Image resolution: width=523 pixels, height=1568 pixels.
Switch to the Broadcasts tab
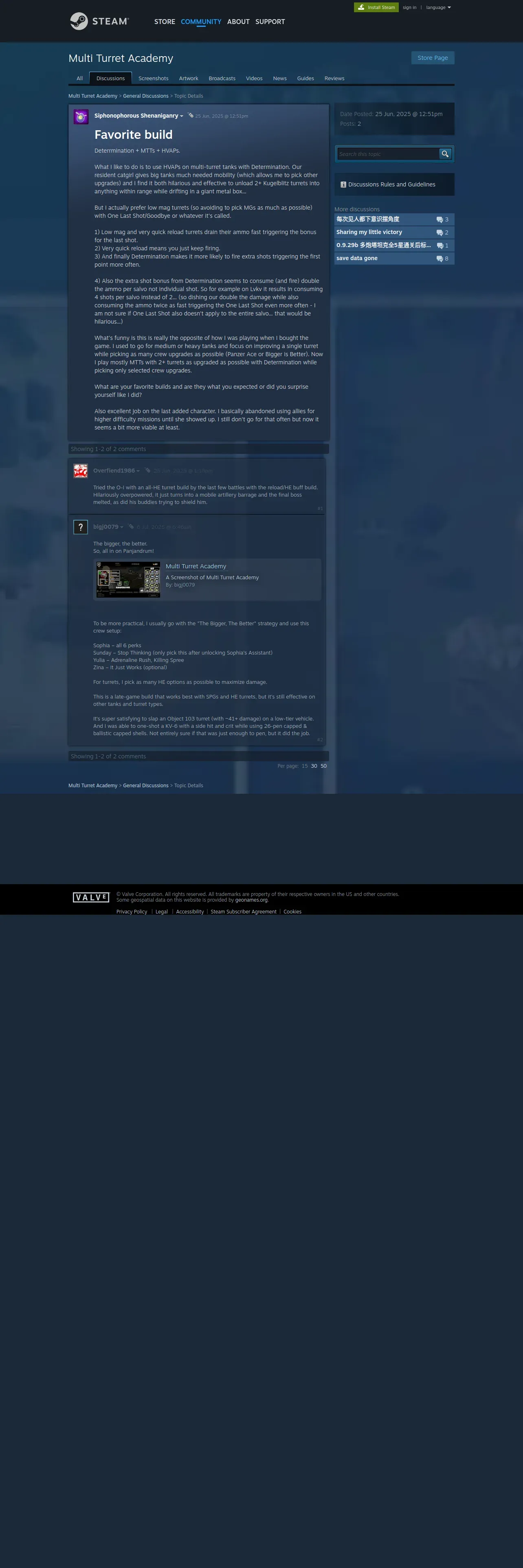pos(222,79)
